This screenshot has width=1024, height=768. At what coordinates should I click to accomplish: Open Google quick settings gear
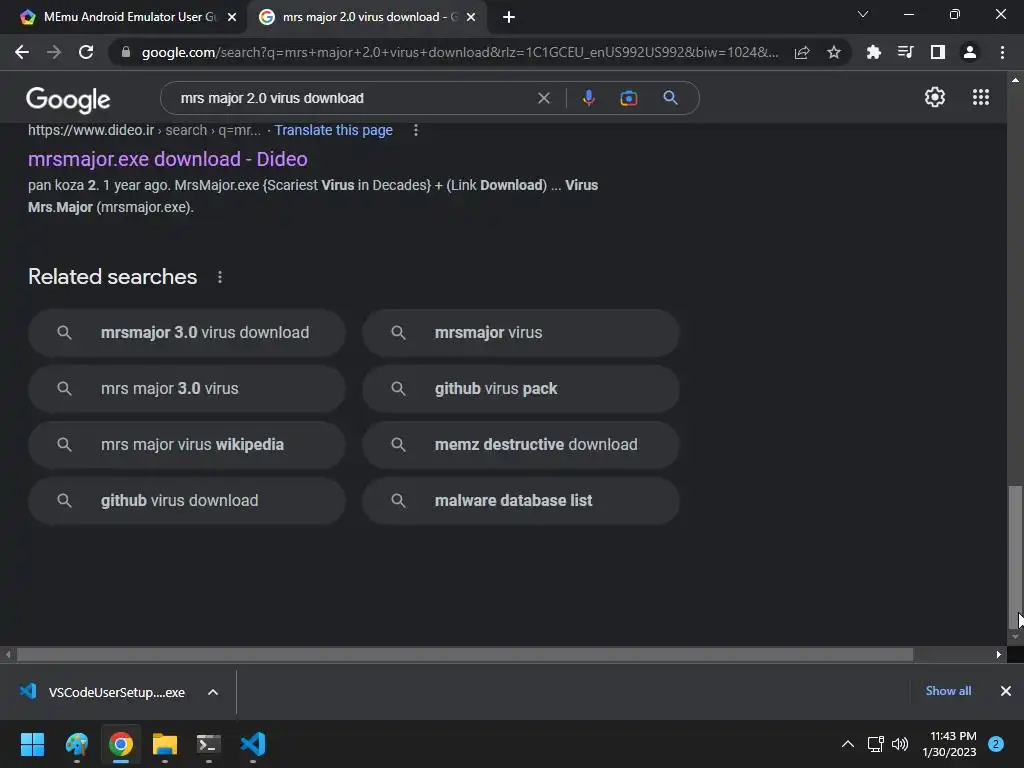pyautogui.click(x=935, y=97)
